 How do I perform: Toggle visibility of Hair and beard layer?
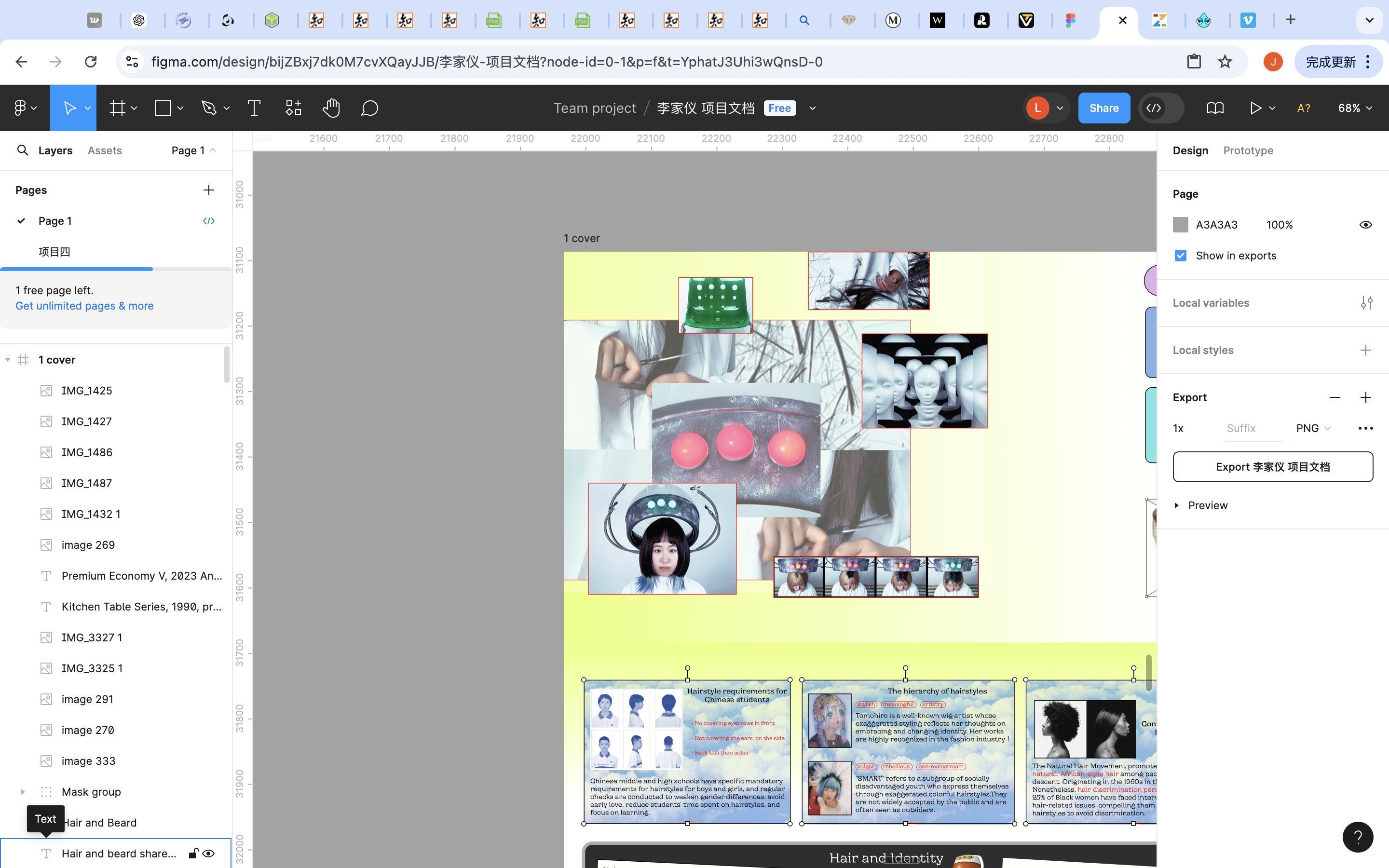pos(208,853)
